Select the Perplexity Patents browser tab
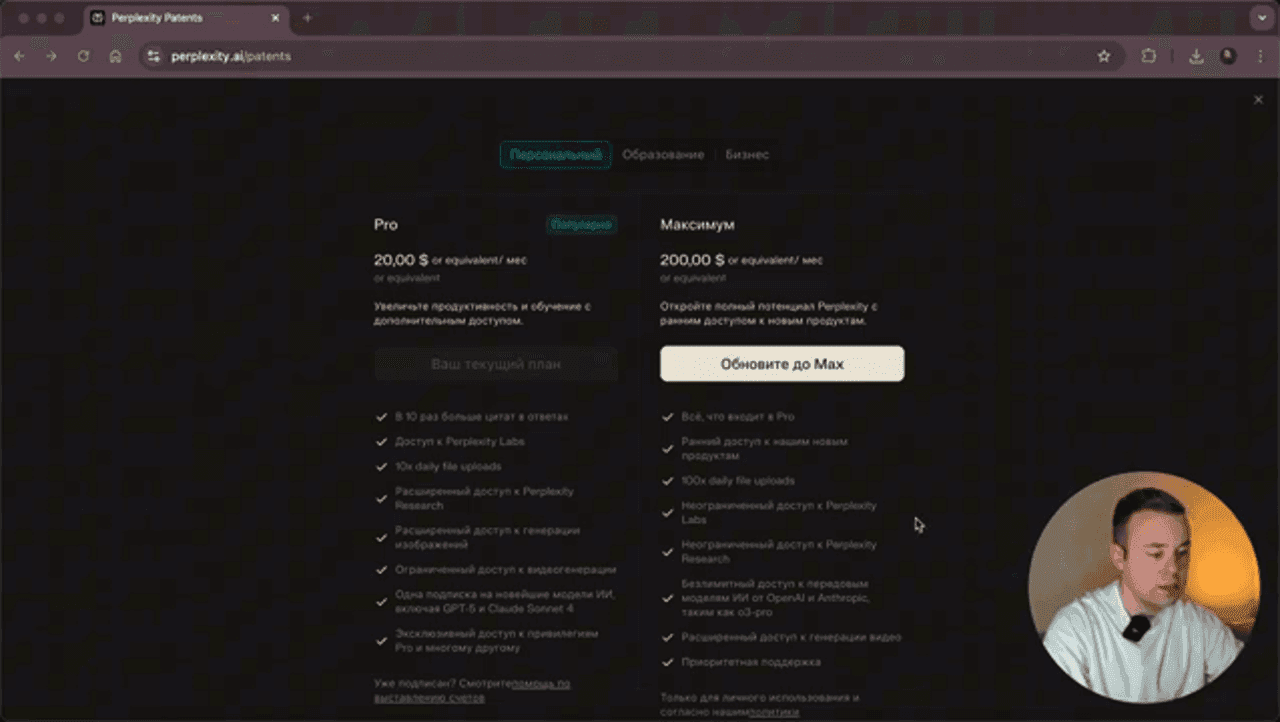Screen dimensions: 1280x722 pos(185,18)
